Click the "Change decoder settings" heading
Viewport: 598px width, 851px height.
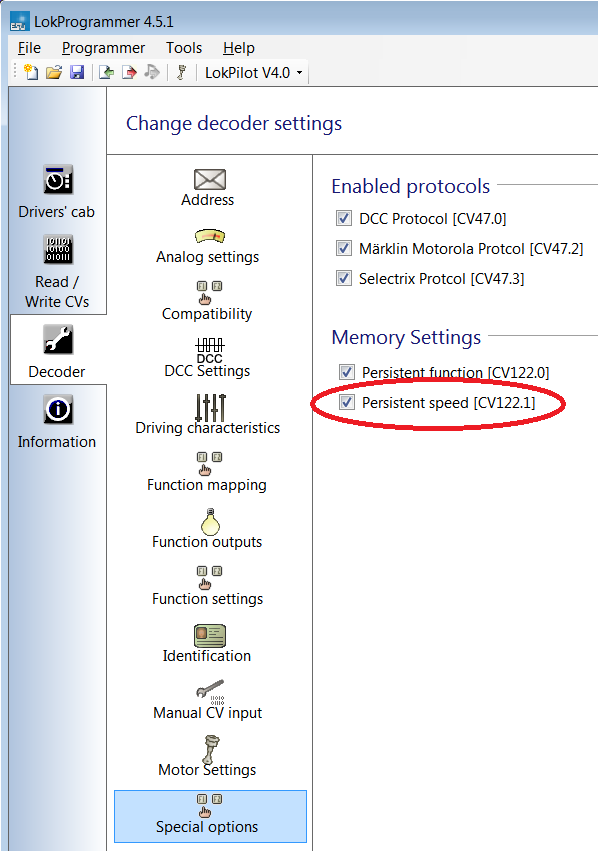pyautogui.click(x=234, y=123)
